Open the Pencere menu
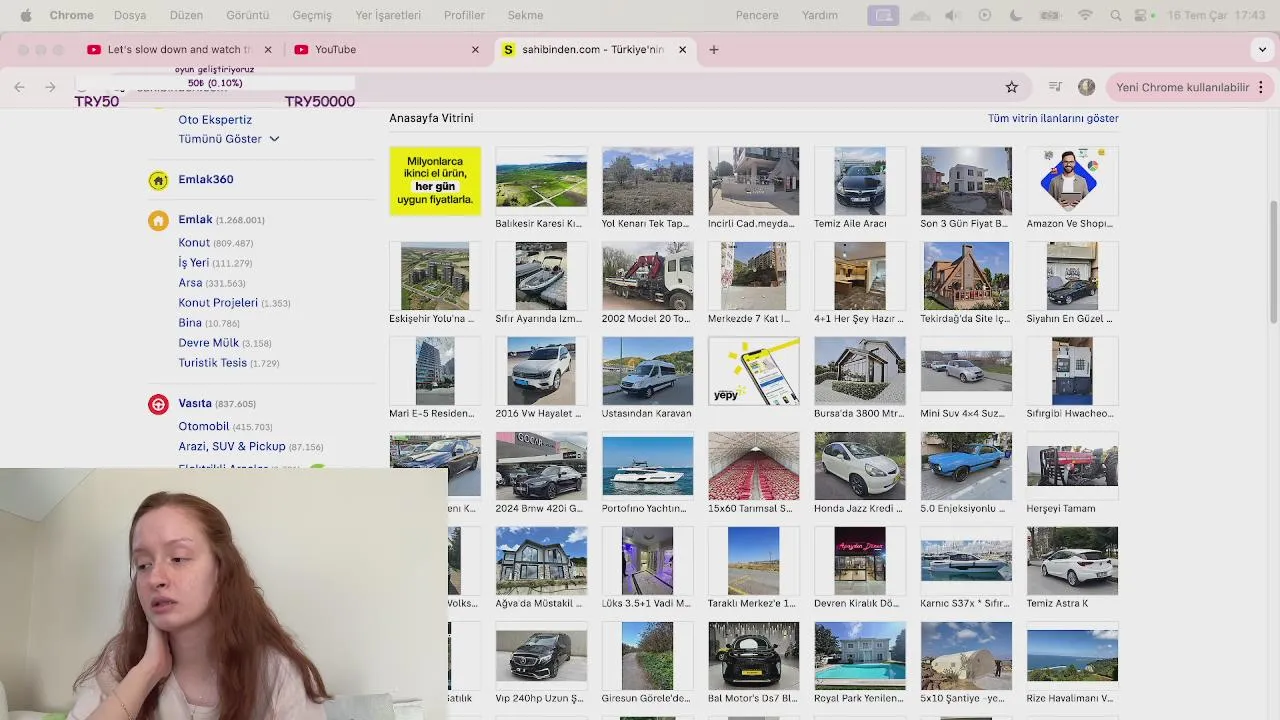Image resolution: width=1280 pixels, height=720 pixels. point(757,15)
